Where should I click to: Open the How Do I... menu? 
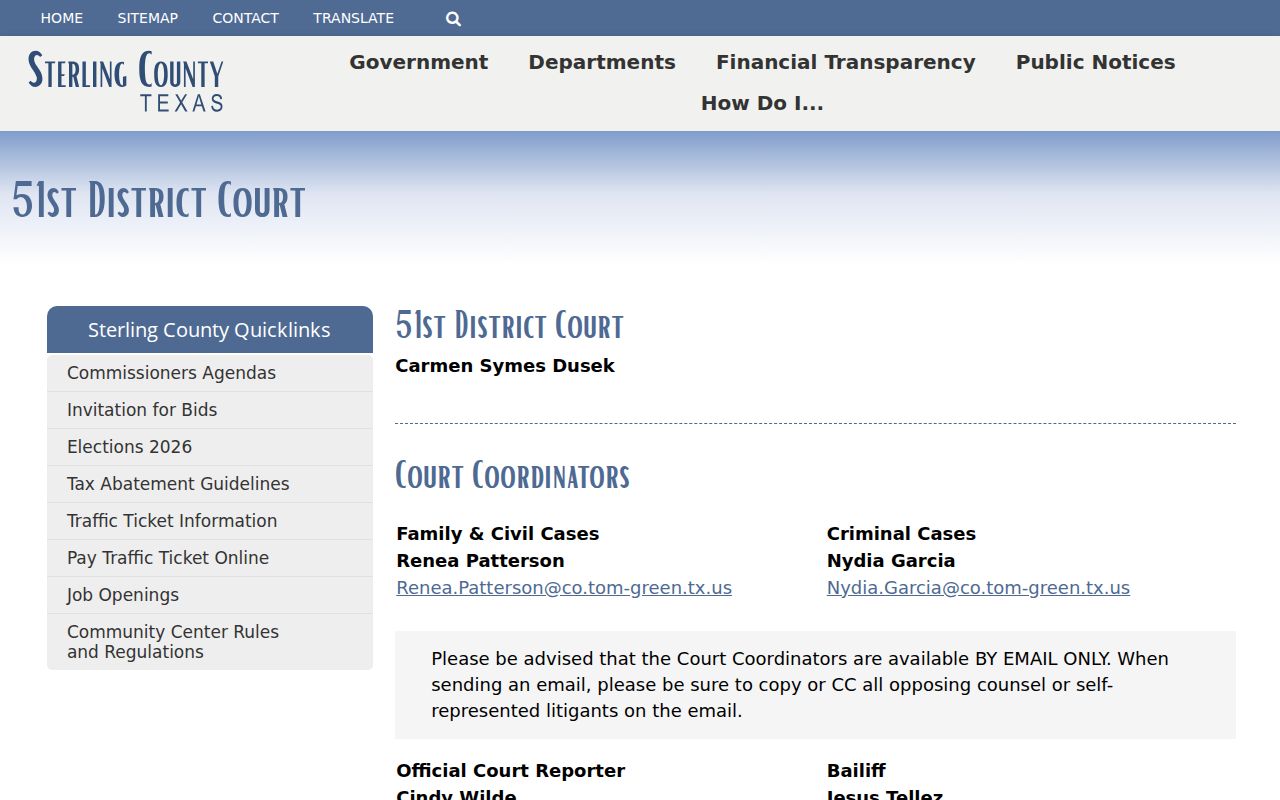pyautogui.click(x=762, y=103)
